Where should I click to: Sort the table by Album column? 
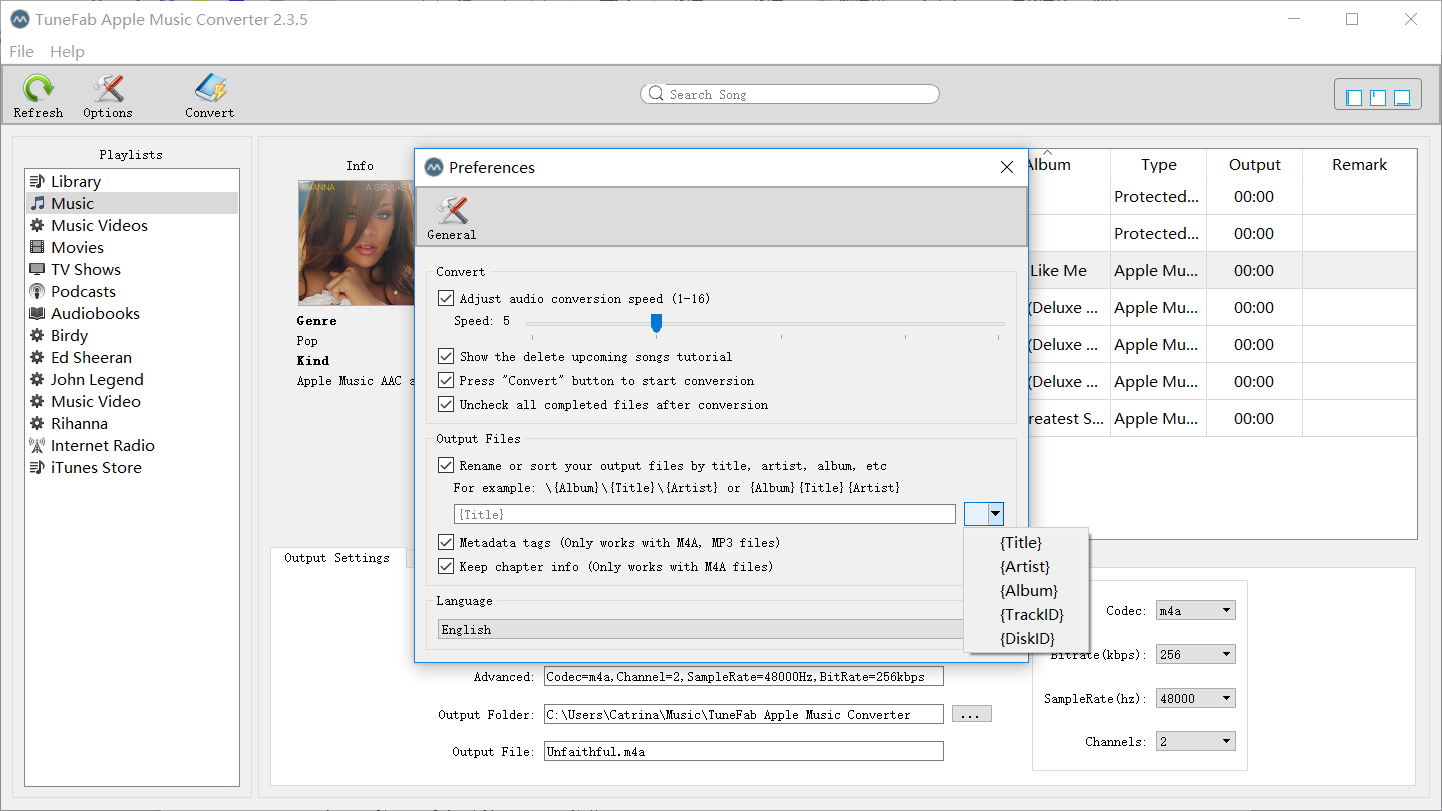pos(1068,165)
